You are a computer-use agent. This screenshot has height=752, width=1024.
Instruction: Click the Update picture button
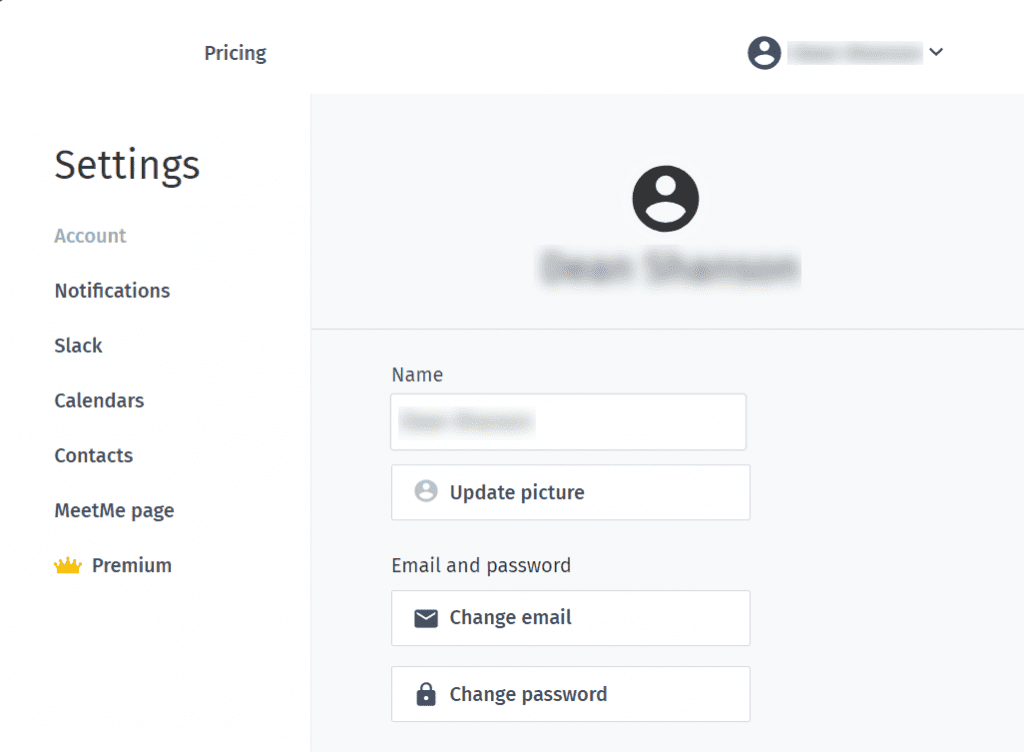(x=571, y=492)
